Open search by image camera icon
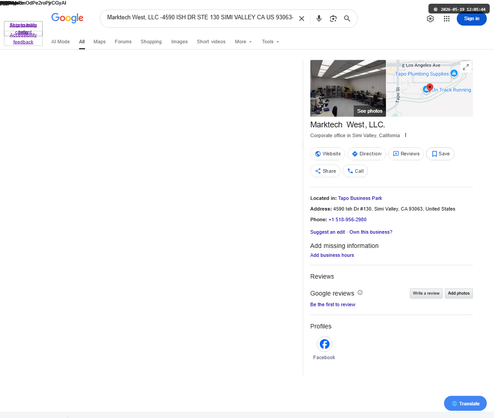The height and width of the screenshot is (418, 500). [x=333, y=19]
